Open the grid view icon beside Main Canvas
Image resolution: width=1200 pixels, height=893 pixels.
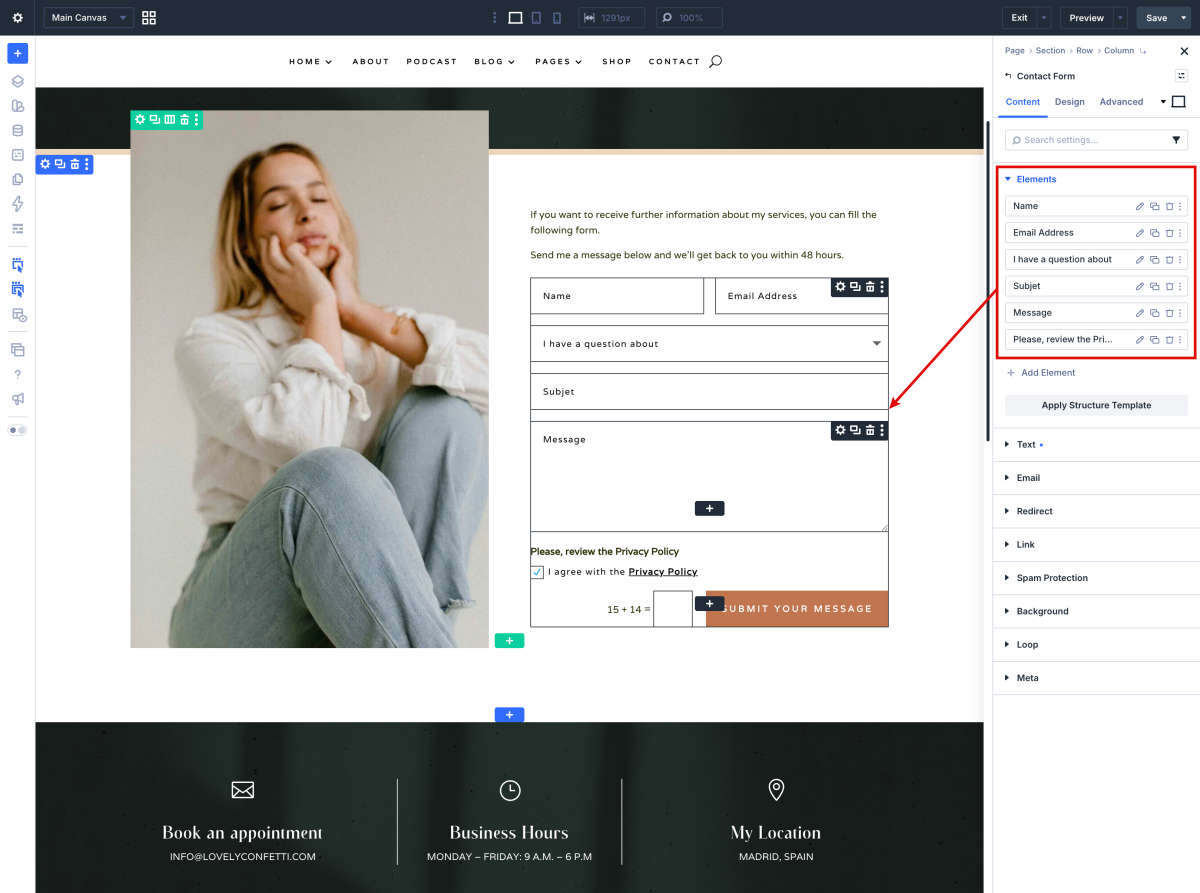(149, 18)
